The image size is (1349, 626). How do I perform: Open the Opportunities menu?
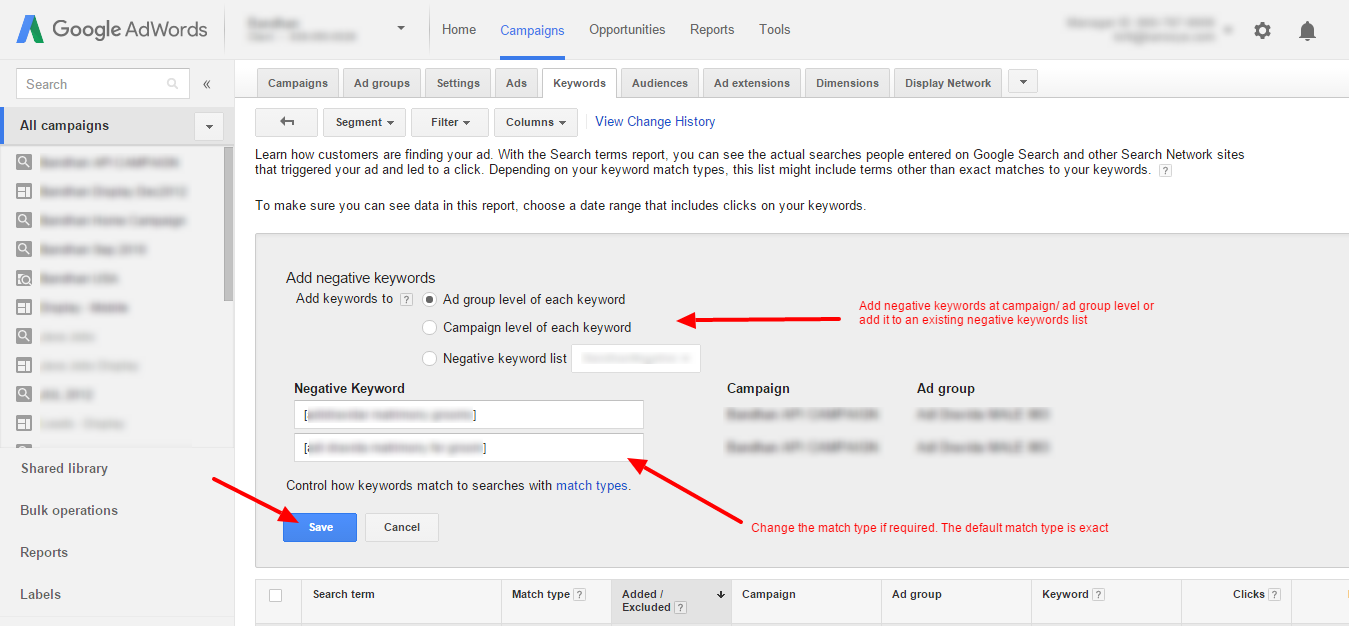coord(627,29)
